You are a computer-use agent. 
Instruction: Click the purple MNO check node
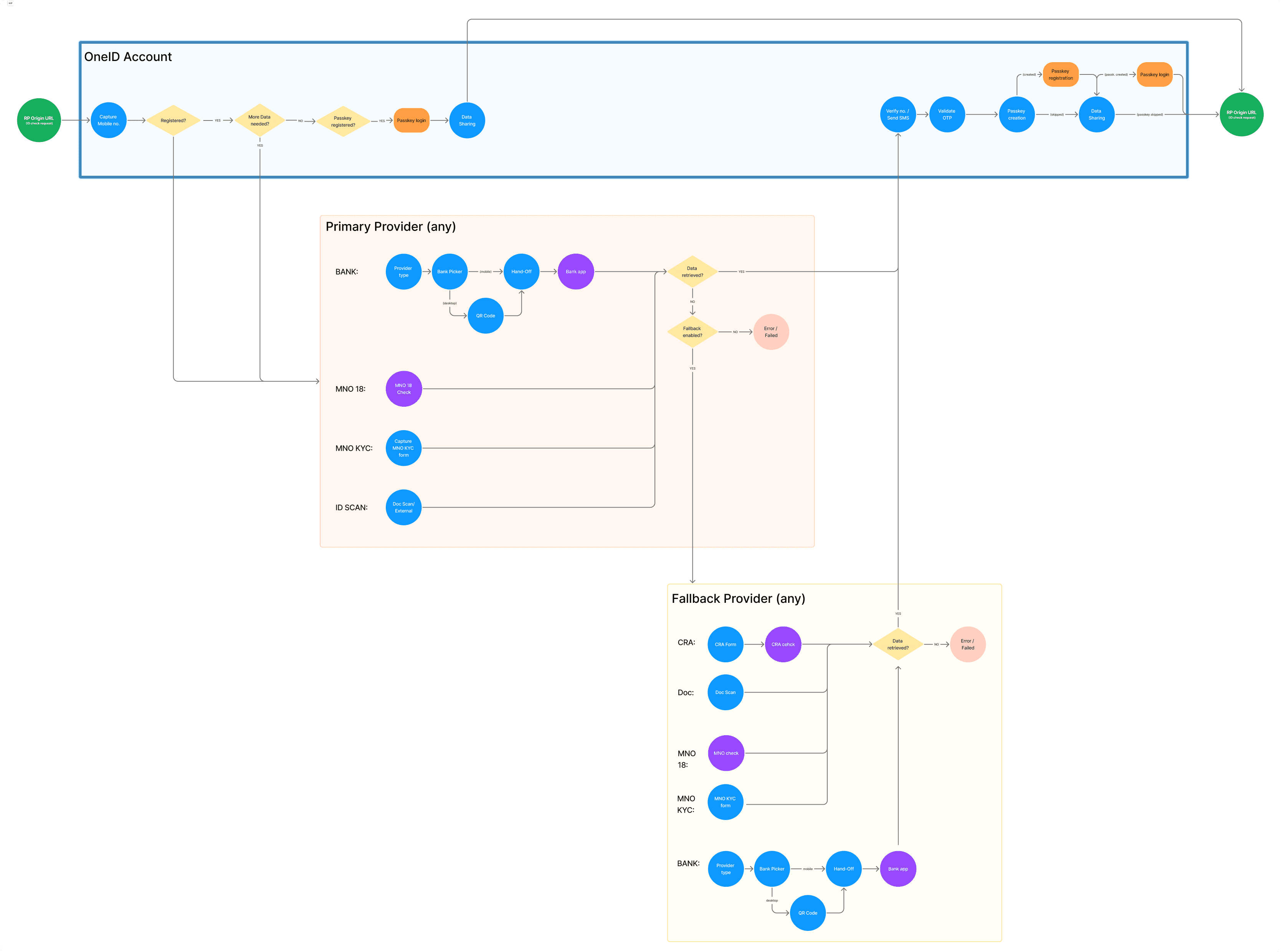pyautogui.click(x=726, y=753)
